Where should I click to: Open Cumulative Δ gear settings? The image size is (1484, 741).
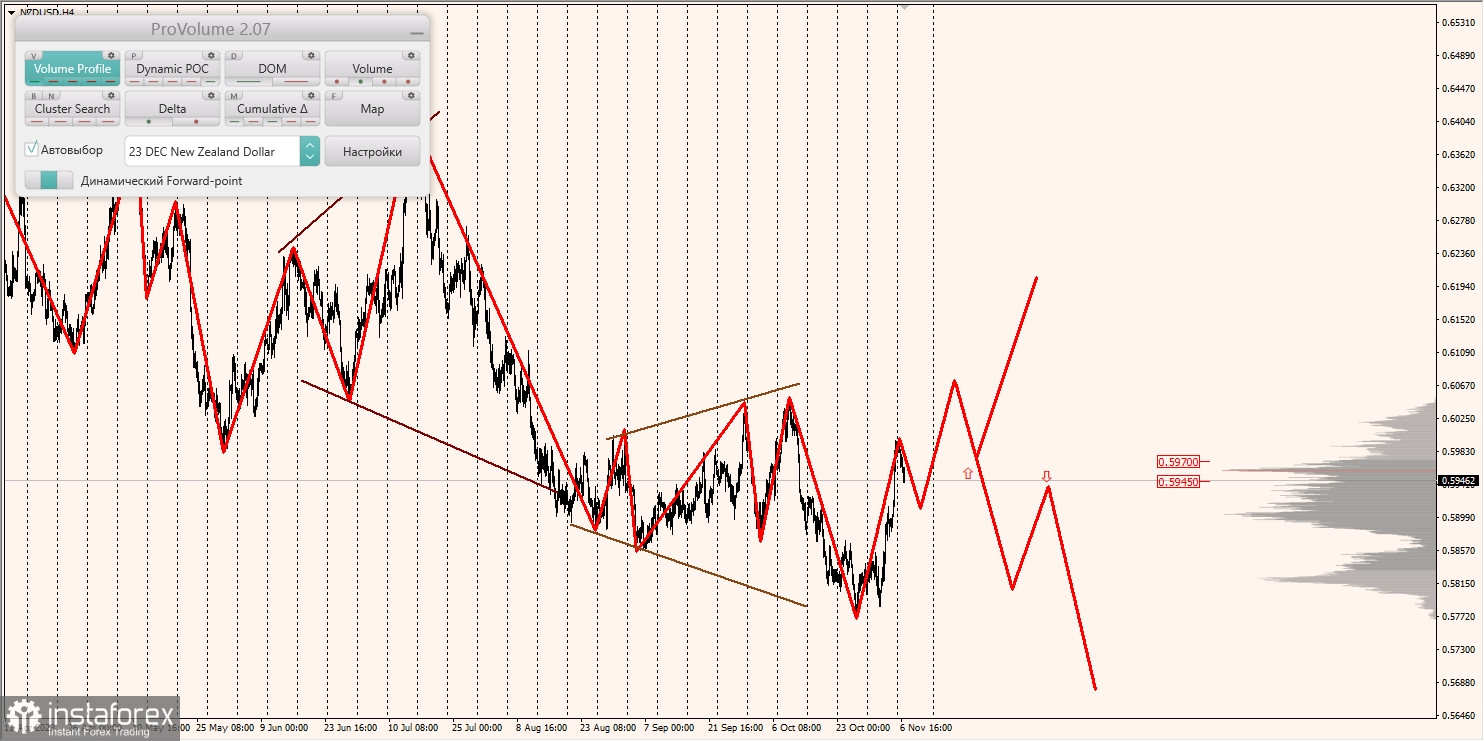tap(311, 95)
